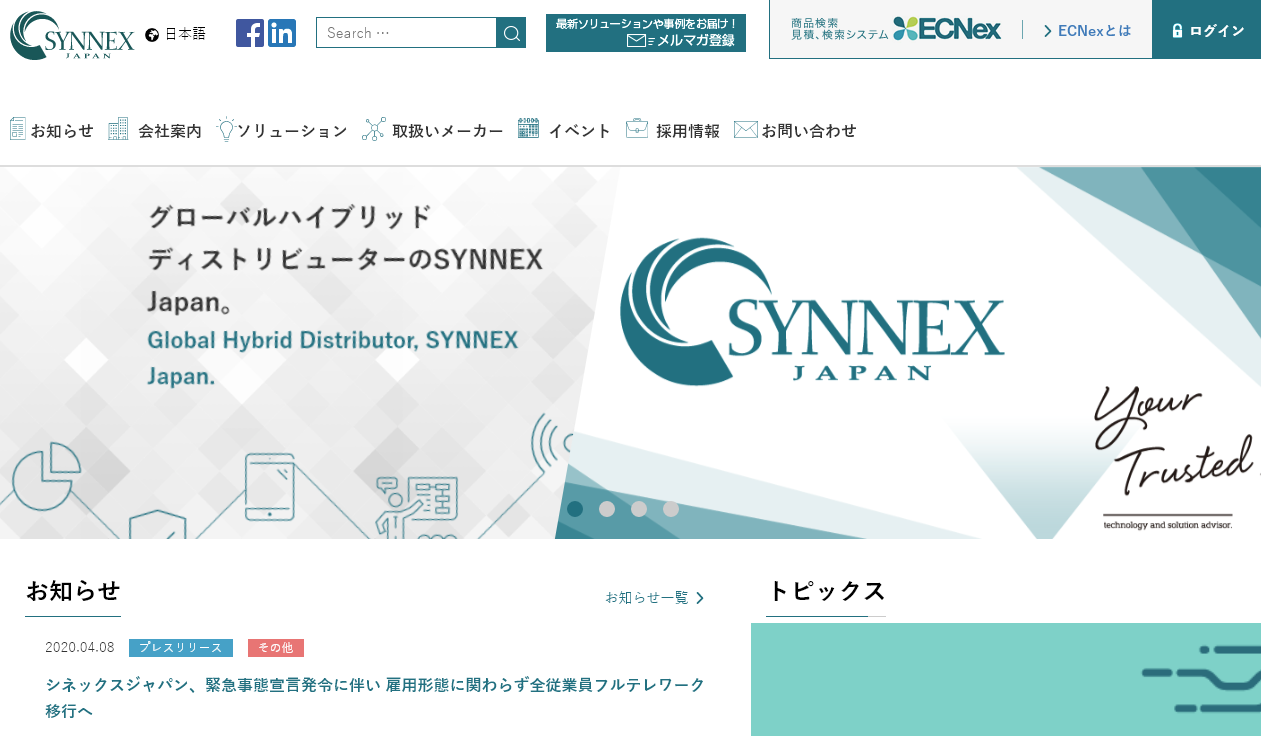This screenshot has height=736, width=1261.
Task: Click the chevron icon beside ECNexとは
Action: click(1048, 31)
